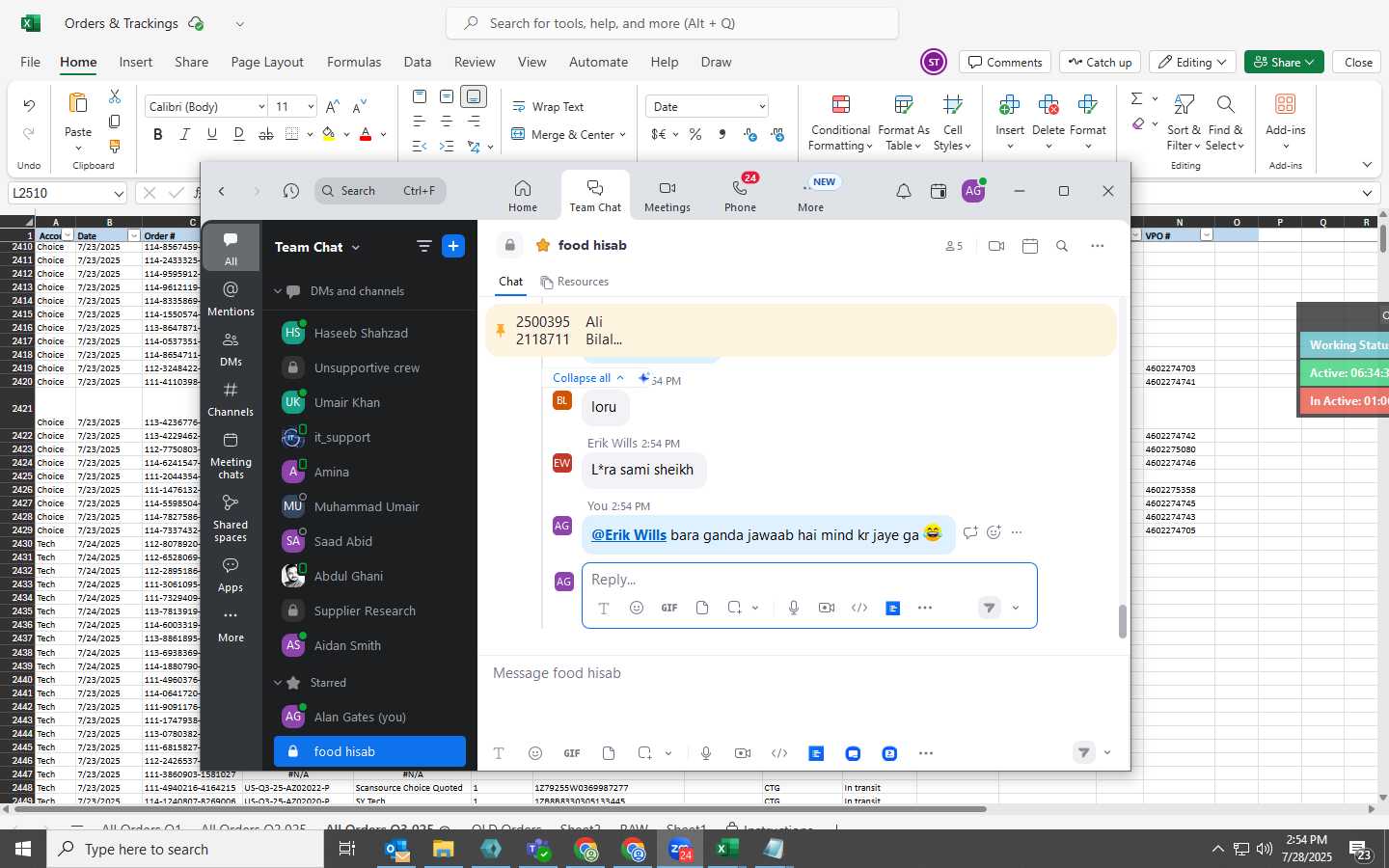Open Shared spaces in Zoom sidebar
The height and width of the screenshot is (868, 1389).
[x=231, y=517]
